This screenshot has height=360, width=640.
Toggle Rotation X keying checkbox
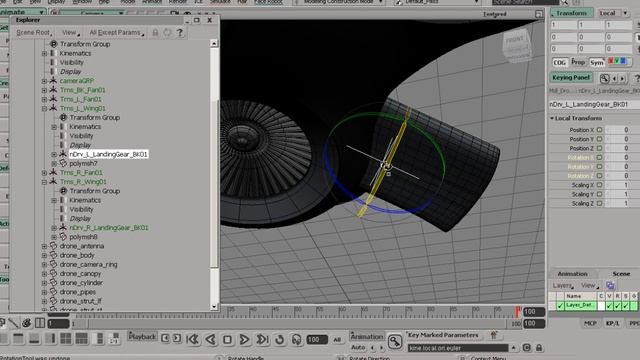pos(600,157)
